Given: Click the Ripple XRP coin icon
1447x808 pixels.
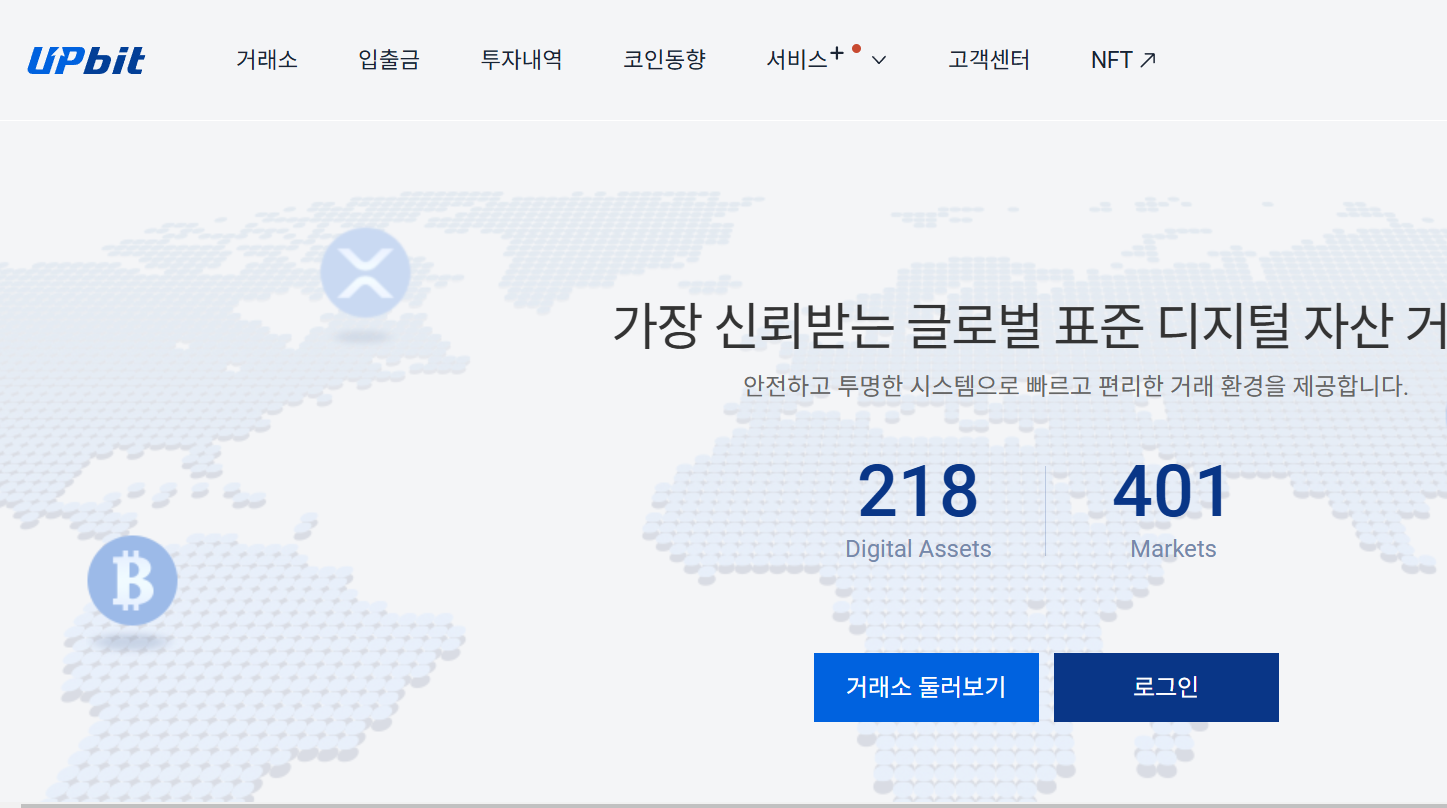Looking at the screenshot, I should (x=365, y=272).
